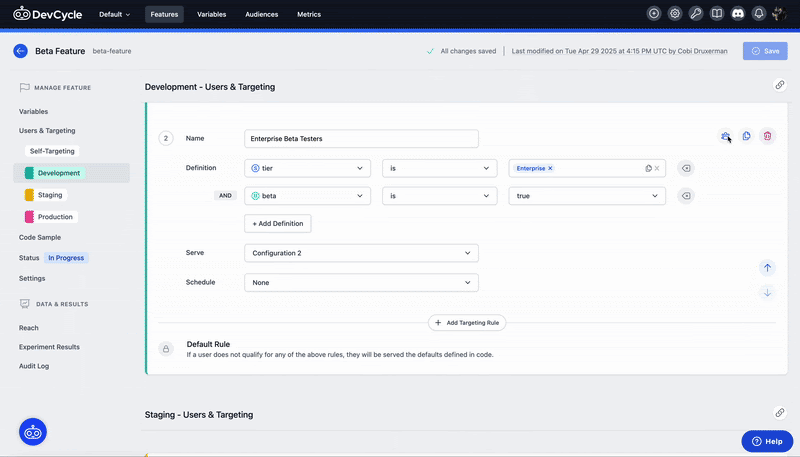Click the API keys icon in the header

pyautogui.click(x=696, y=14)
